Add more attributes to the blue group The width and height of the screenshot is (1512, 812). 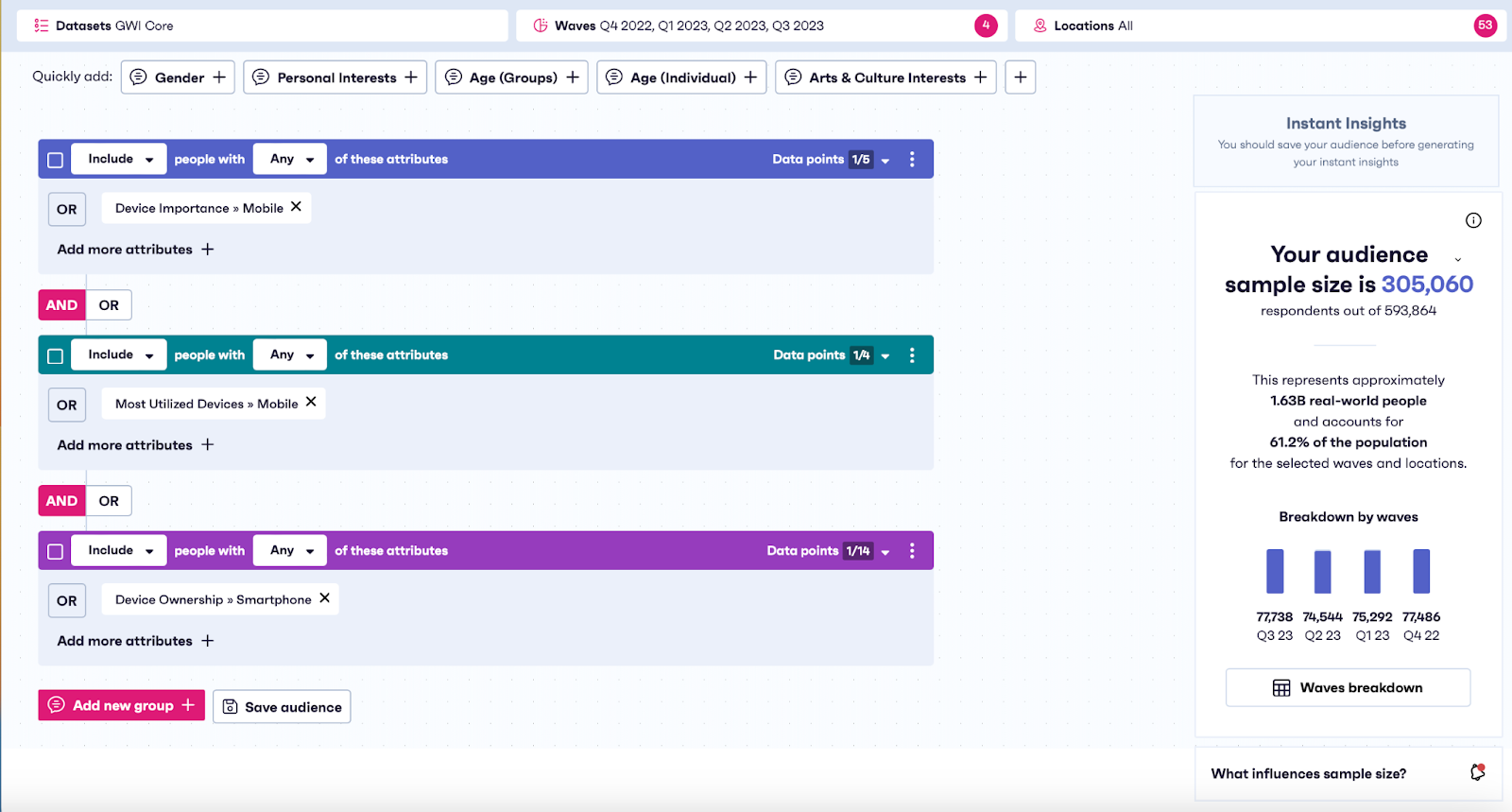(x=135, y=250)
